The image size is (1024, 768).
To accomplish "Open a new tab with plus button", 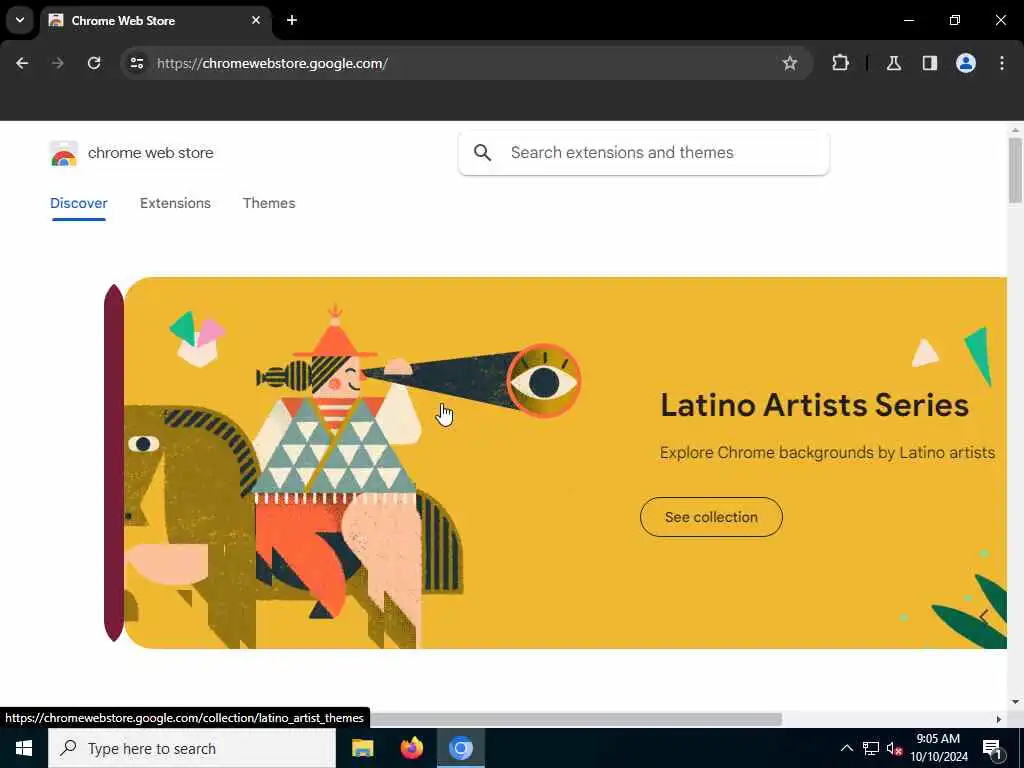I will pos(292,20).
